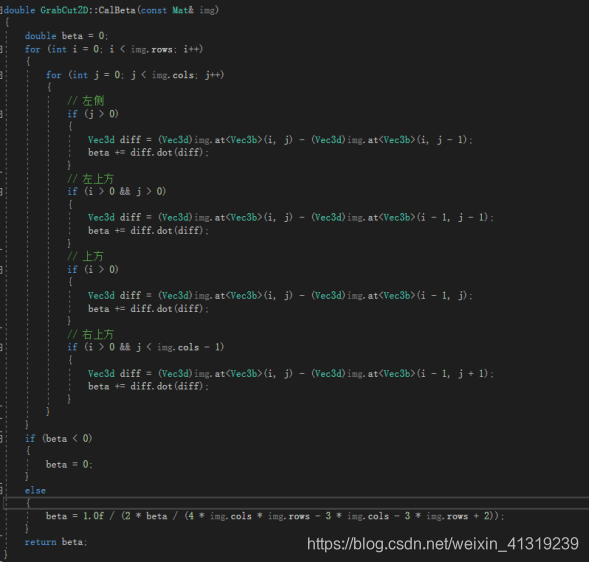Viewport: 589px width, 563px height.
Task: Click the Vec3d diff line ending '(i - 1, j + 1);'
Action: [x=291, y=374]
